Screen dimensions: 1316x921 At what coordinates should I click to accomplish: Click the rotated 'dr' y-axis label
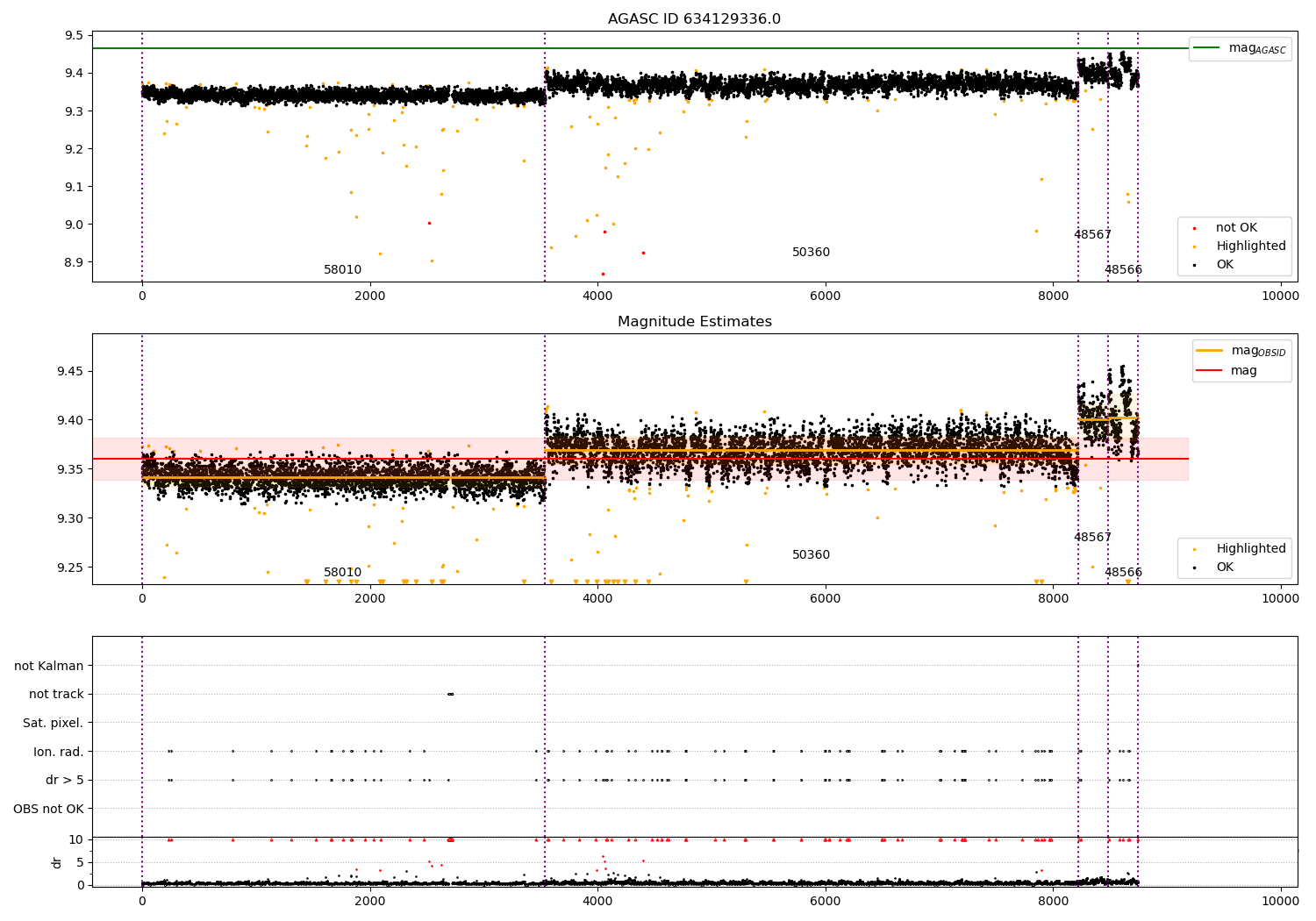[x=57, y=862]
